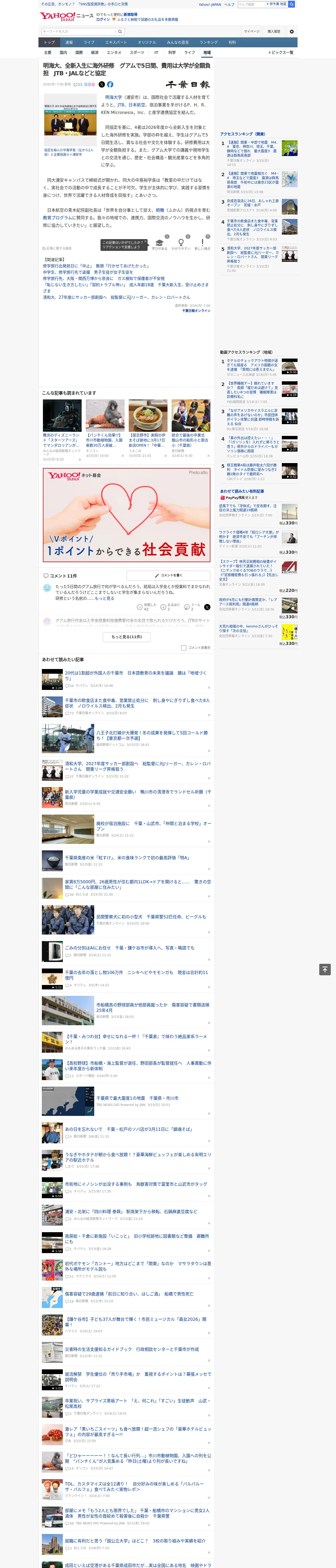336x1568 pixels.
Task: Dismiss the 千葉県南産の米 article
Action: [x=209, y=869]
